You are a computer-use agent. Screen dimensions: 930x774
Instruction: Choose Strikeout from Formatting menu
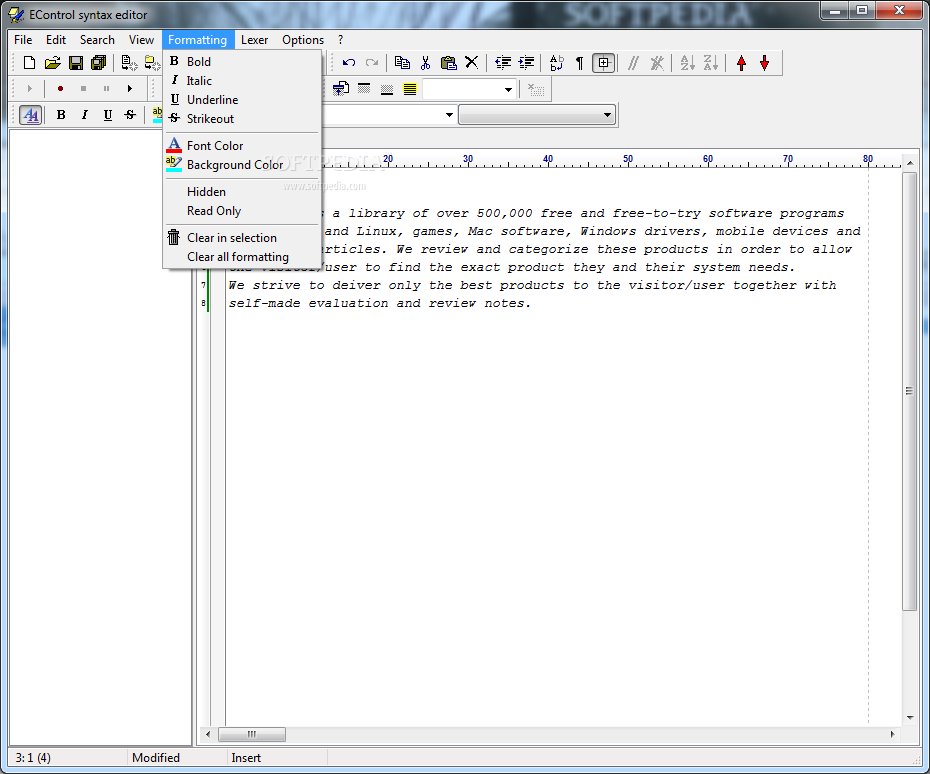click(242, 119)
